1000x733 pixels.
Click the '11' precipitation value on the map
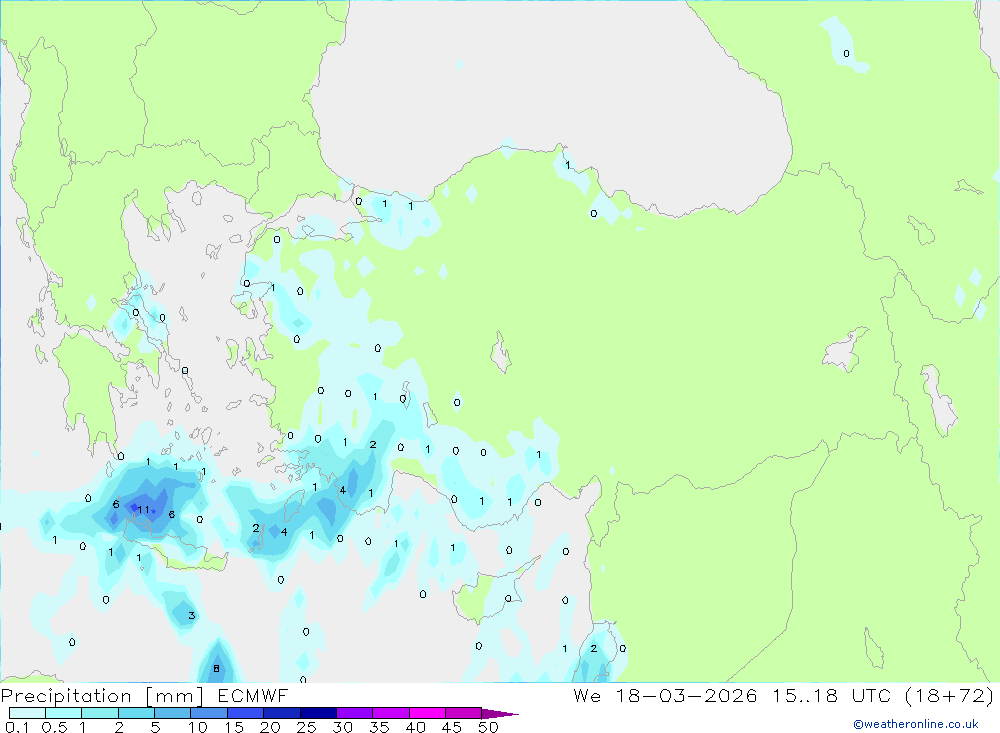tap(143, 509)
